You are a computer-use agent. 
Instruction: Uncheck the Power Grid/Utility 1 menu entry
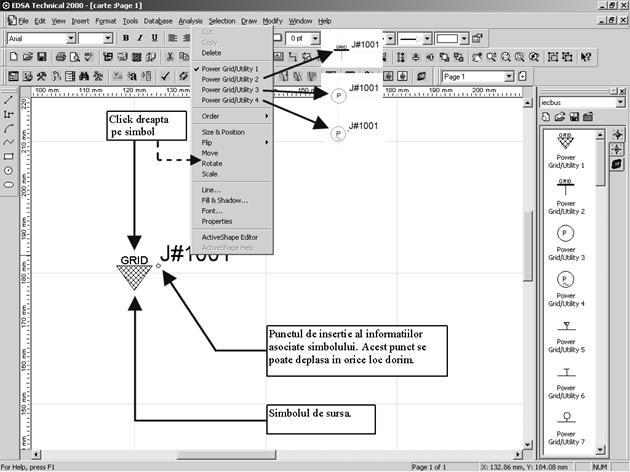(230, 68)
